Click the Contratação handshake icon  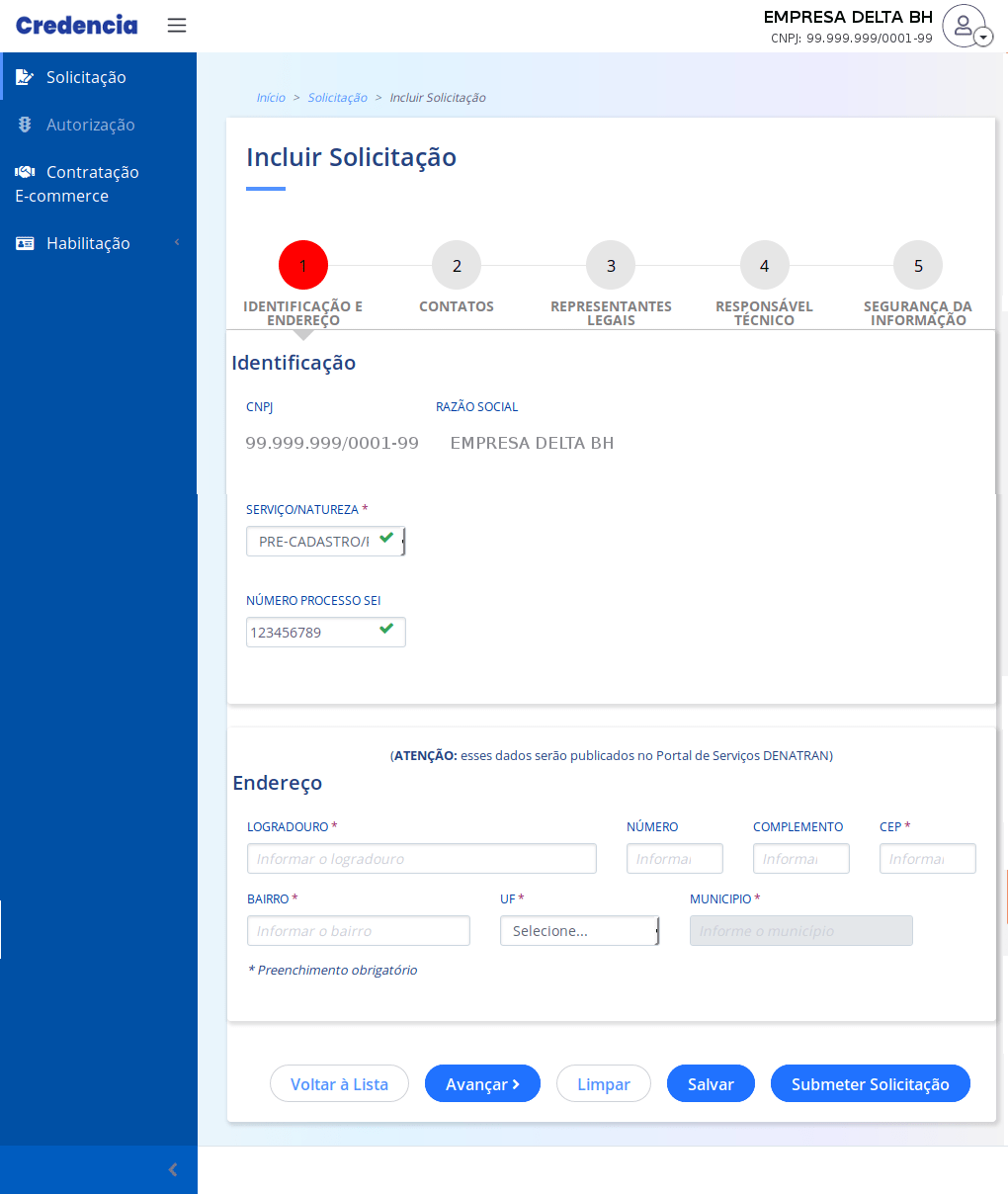click(x=25, y=172)
